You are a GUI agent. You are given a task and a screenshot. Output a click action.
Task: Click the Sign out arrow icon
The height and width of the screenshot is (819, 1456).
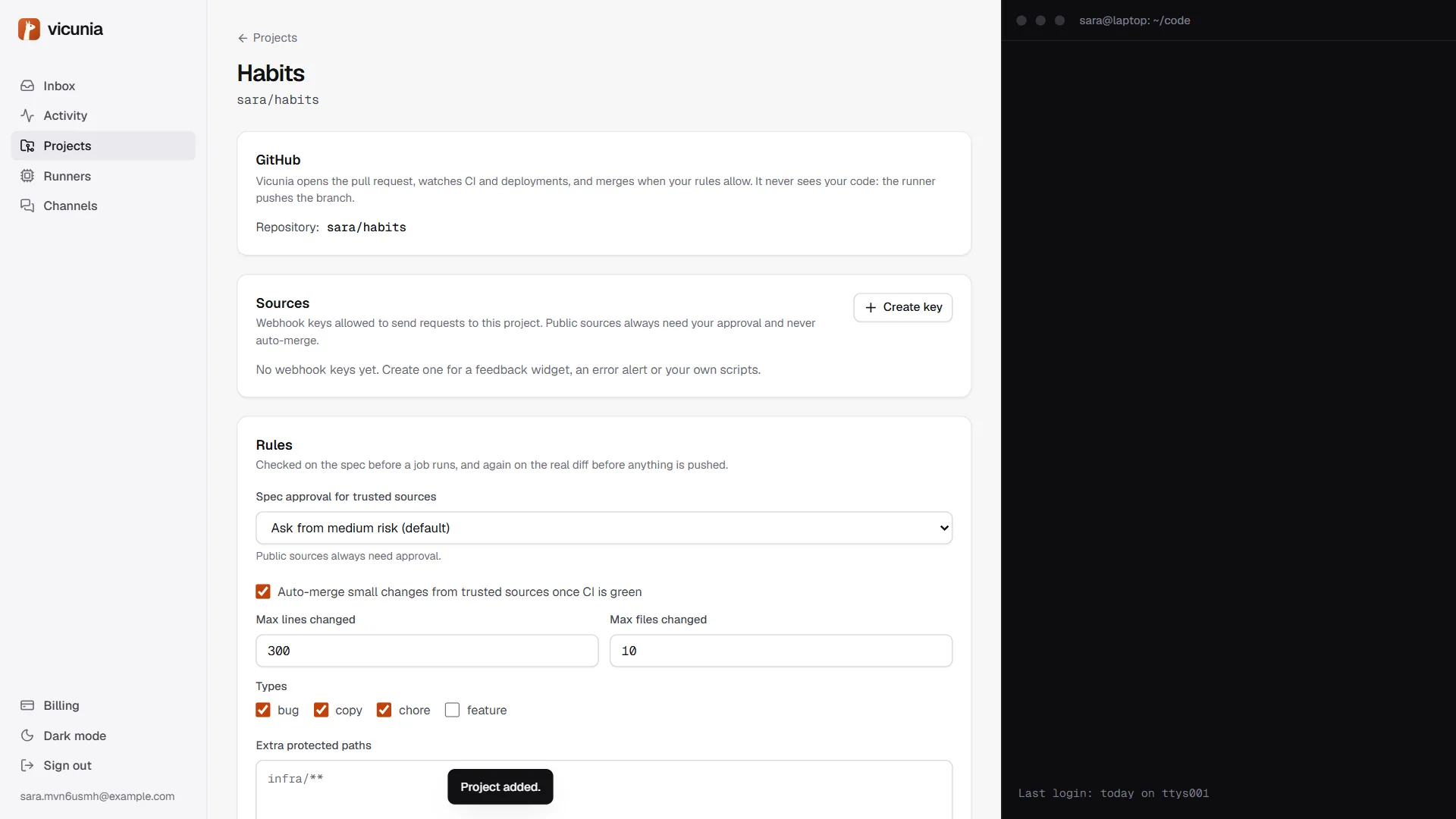[27, 765]
